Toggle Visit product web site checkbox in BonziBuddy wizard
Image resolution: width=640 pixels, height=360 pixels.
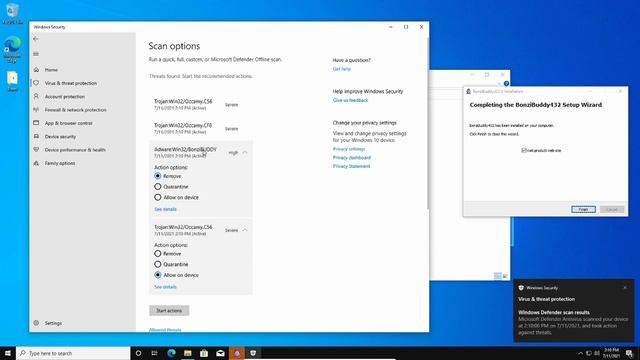tap(524, 150)
